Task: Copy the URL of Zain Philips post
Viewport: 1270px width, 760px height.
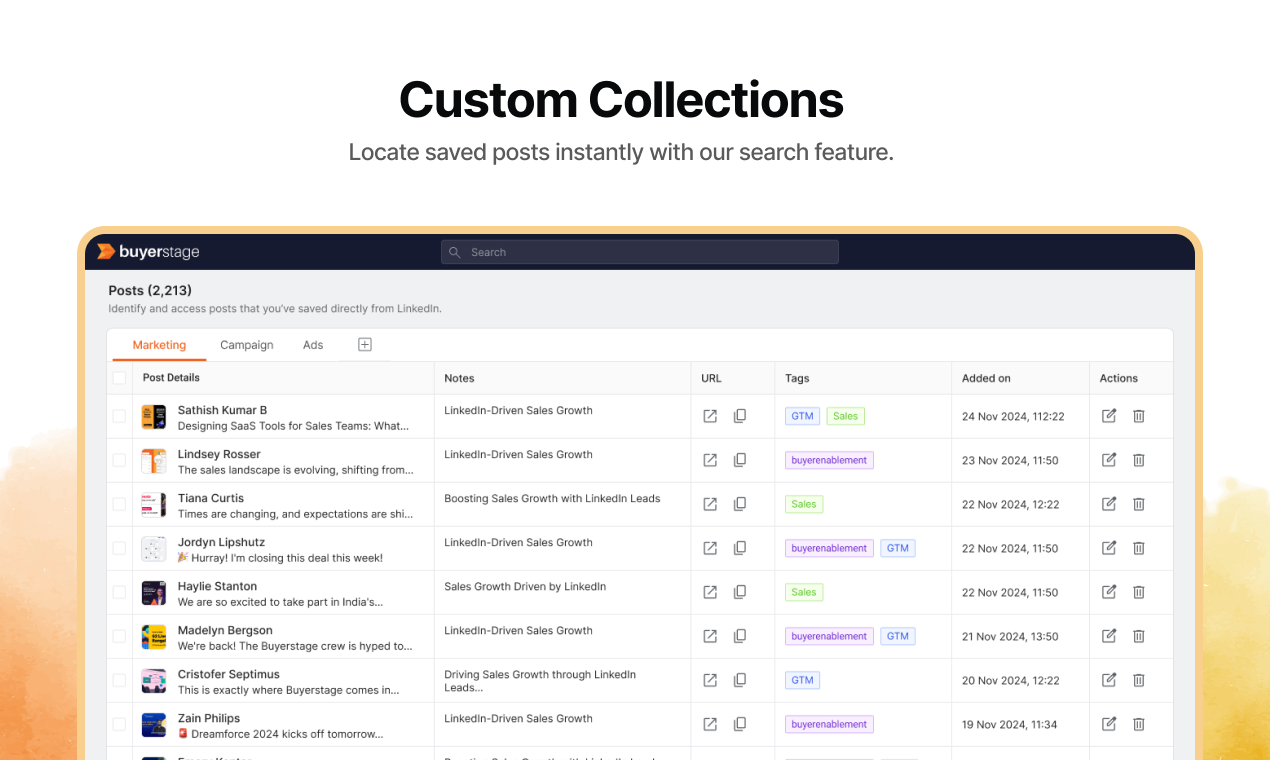Action: (740, 724)
